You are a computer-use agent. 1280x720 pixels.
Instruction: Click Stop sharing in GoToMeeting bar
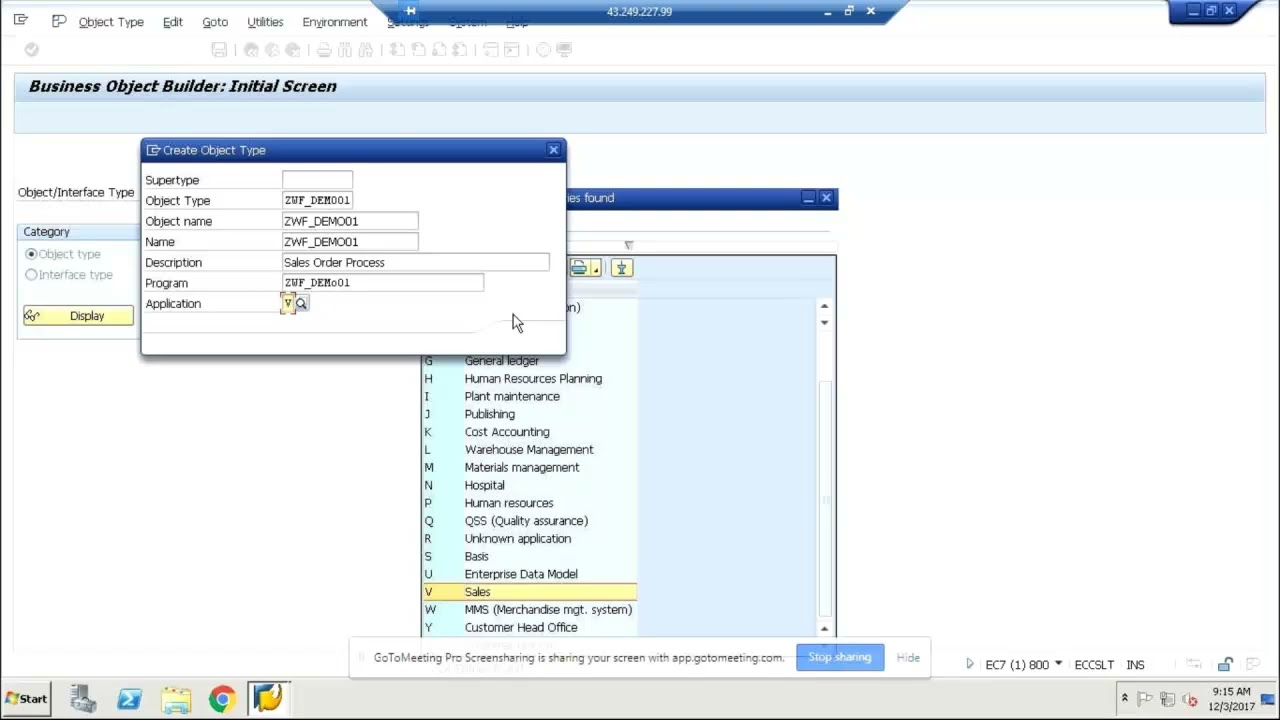[840, 657]
